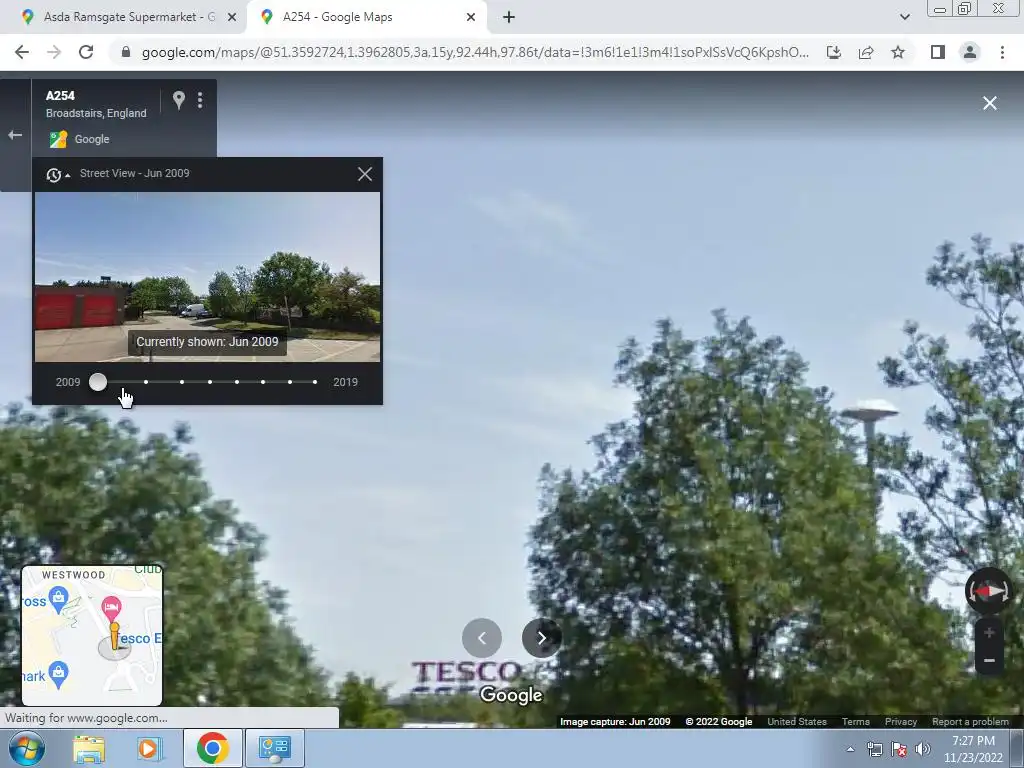The width and height of the screenshot is (1024, 768).
Task: Click the lower blue shopping pin on minimap
Action: [x=59, y=674]
